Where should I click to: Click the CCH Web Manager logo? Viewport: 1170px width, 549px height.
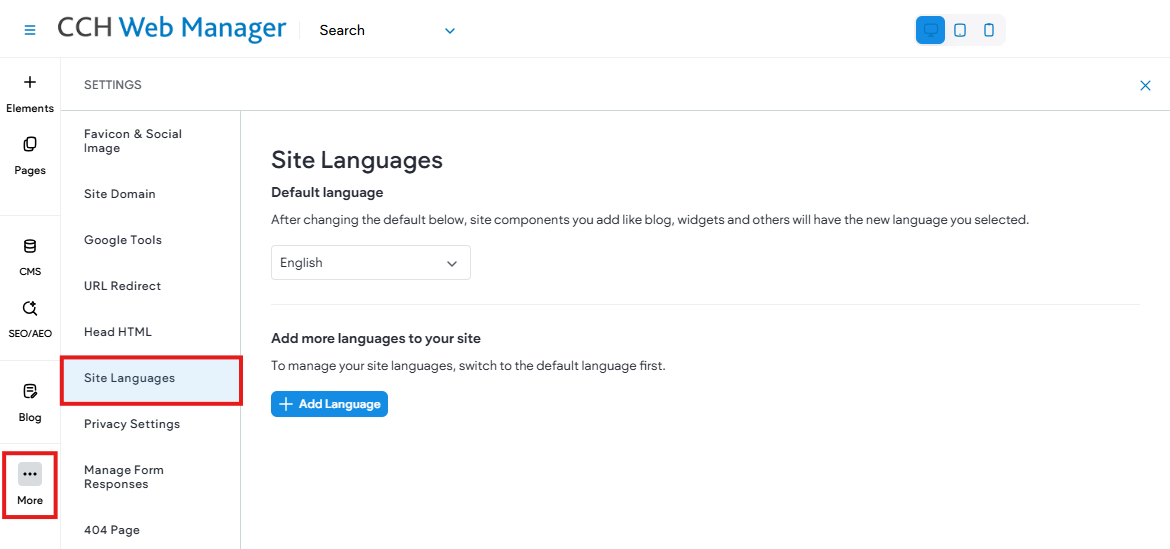[172, 28]
